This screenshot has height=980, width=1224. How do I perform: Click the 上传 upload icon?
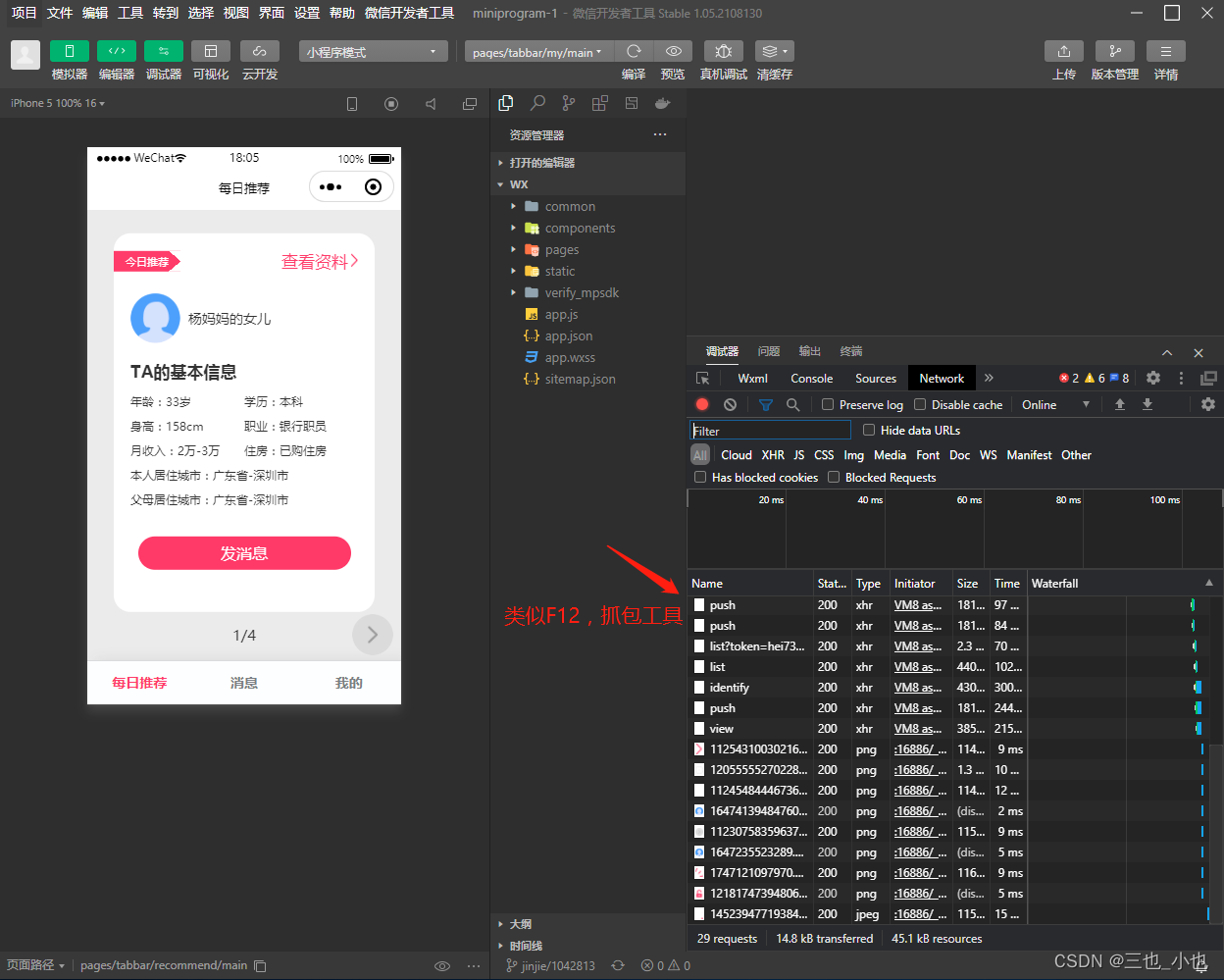coord(1064,51)
